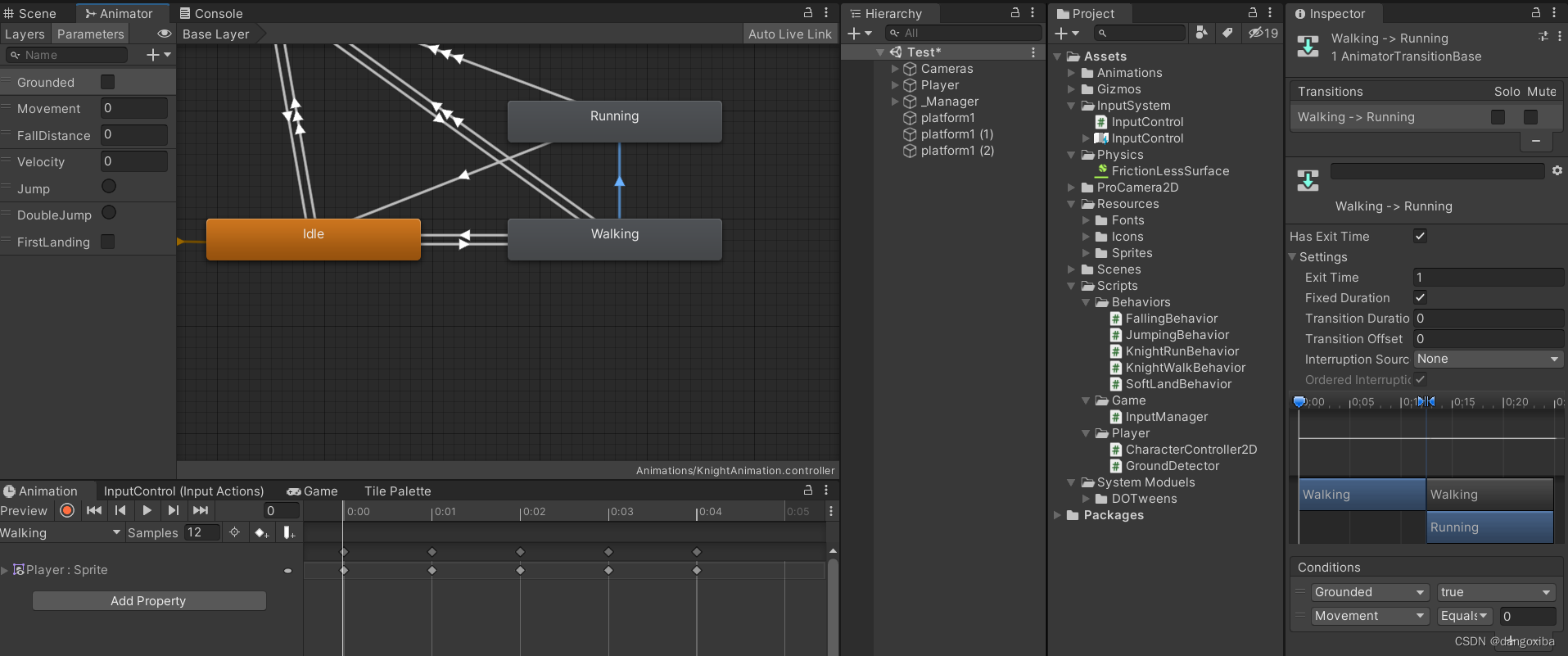Screen dimensions: 1568x656
Task: Expand the Animations folder
Action: [1071, 73]
